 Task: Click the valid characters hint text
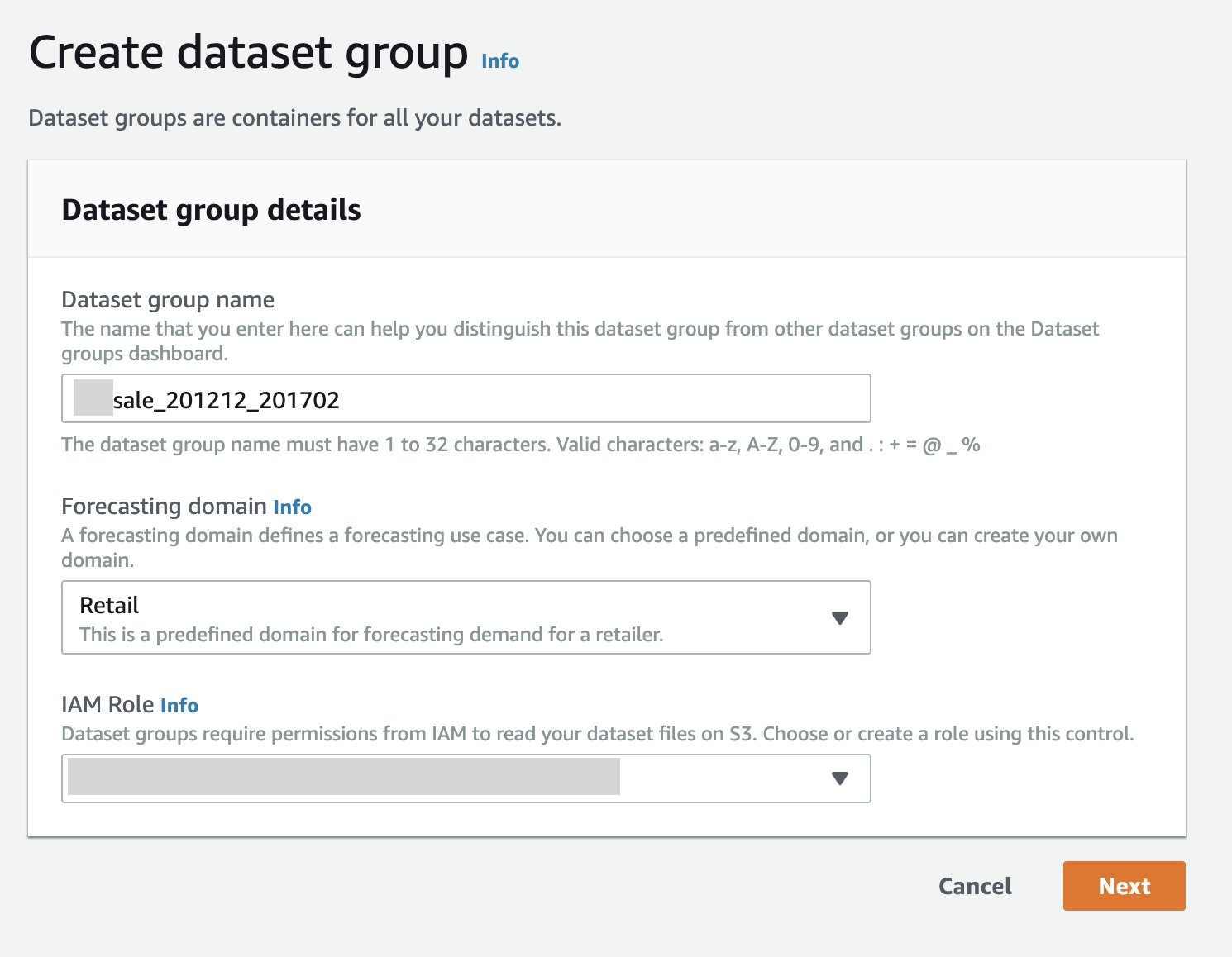click(520, 445)
